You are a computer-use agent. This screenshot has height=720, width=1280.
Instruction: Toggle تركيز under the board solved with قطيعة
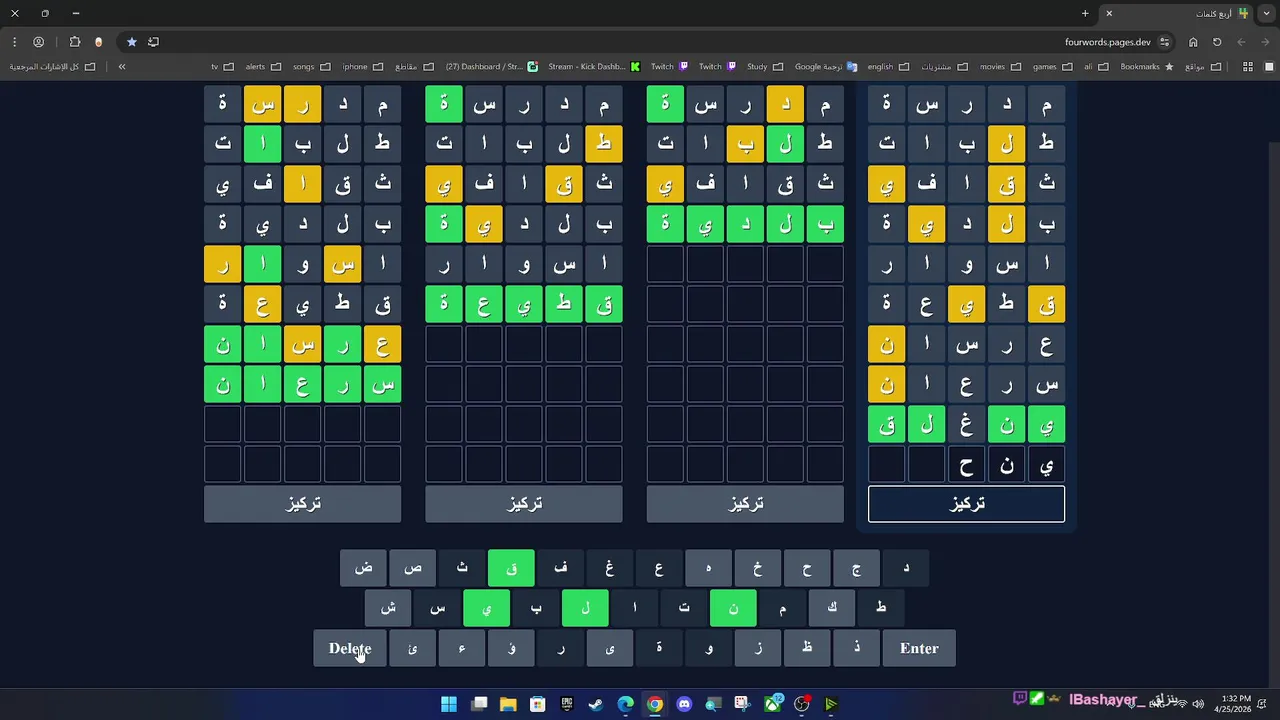coord(524,504)
